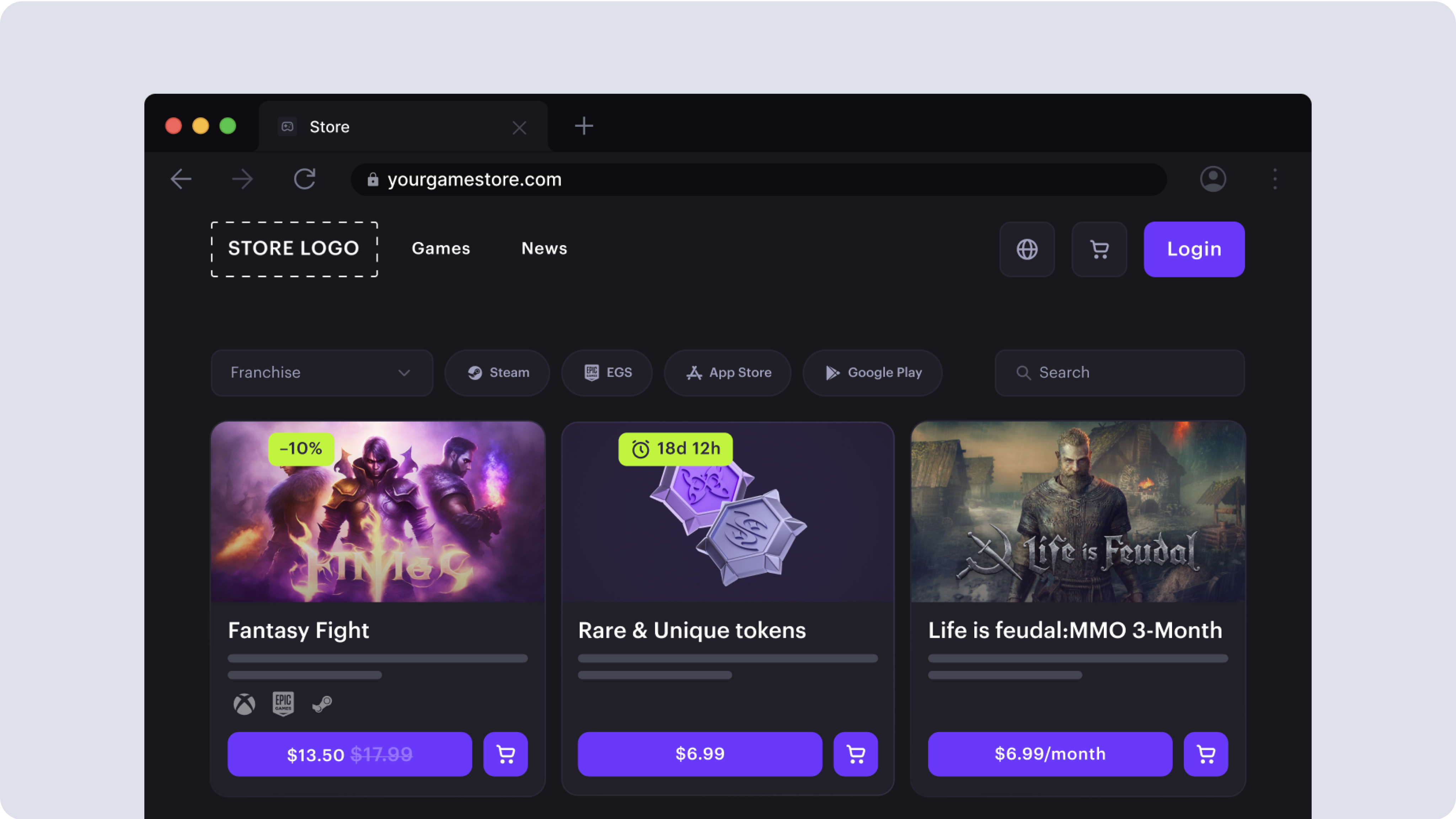Click the Login button

(1194, 249)
